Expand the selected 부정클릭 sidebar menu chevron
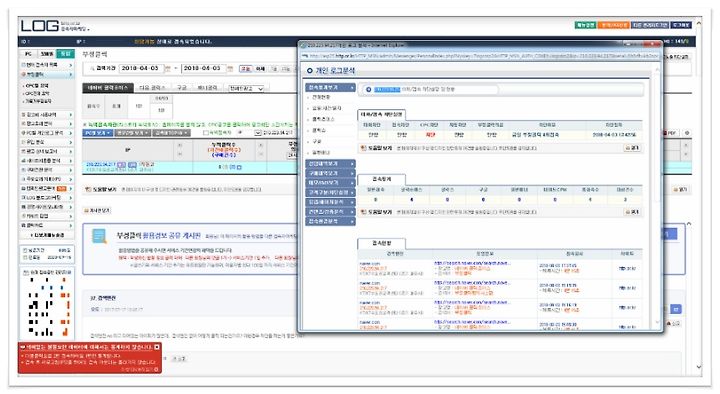The height and width of the screenshot is (394, 720). click(71, 74)
